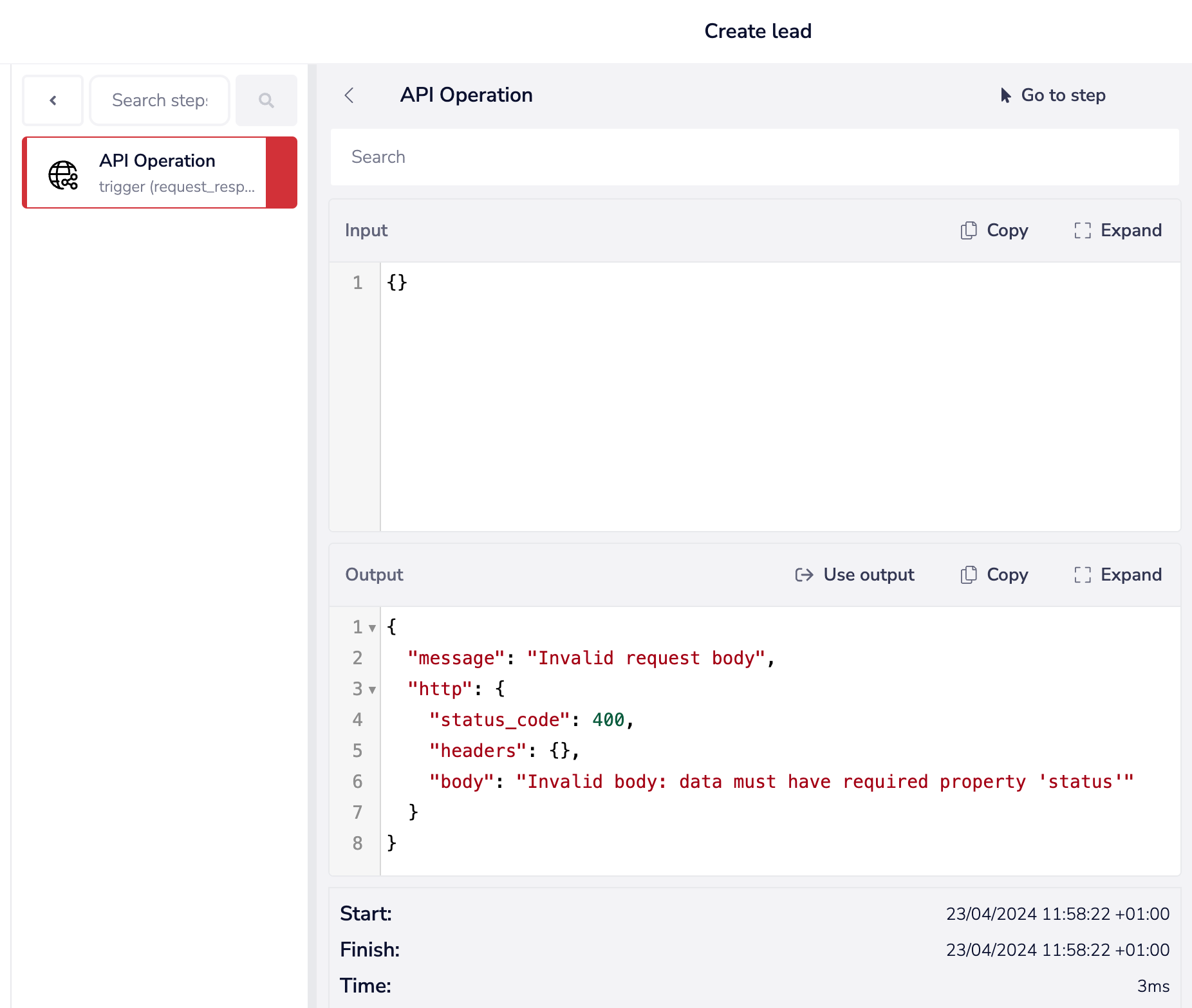Click the Create lead page title

click(758, 31)
